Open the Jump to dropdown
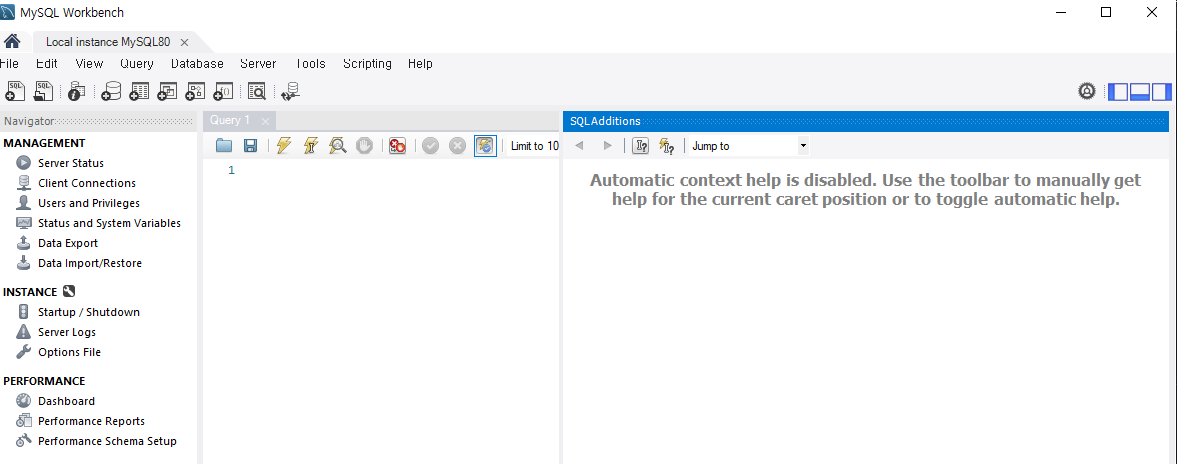 749,146
